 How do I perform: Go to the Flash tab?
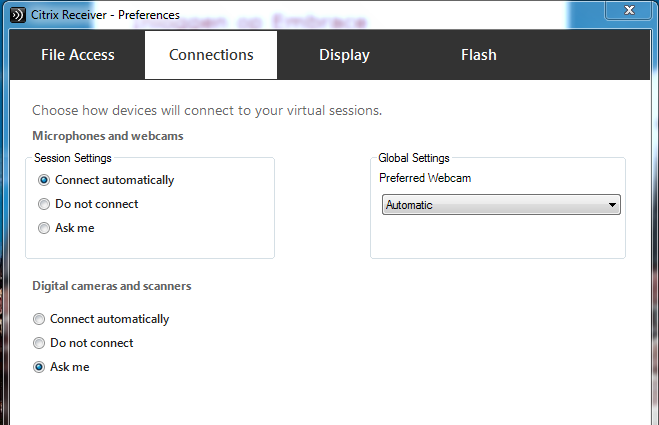click(x=478, y=55)
